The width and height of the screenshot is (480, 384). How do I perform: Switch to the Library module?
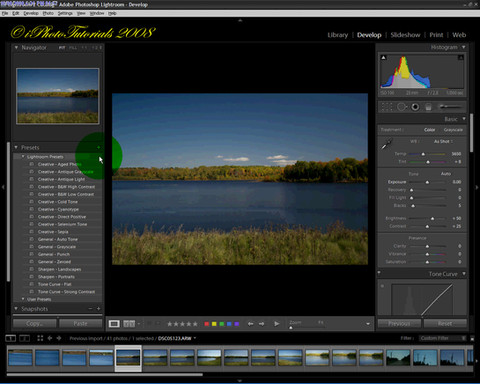click(x=338, y=35)
